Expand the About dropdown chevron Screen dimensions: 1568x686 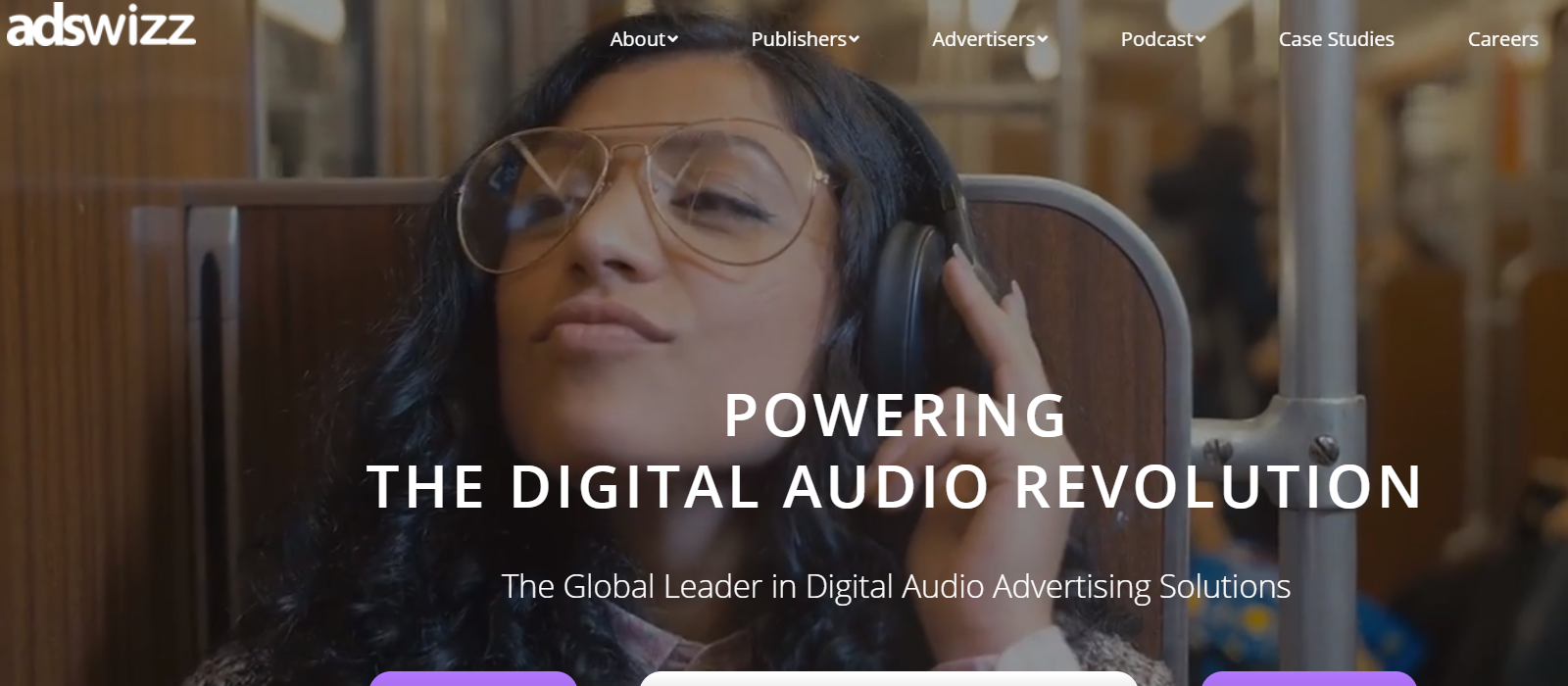point(673,39)
